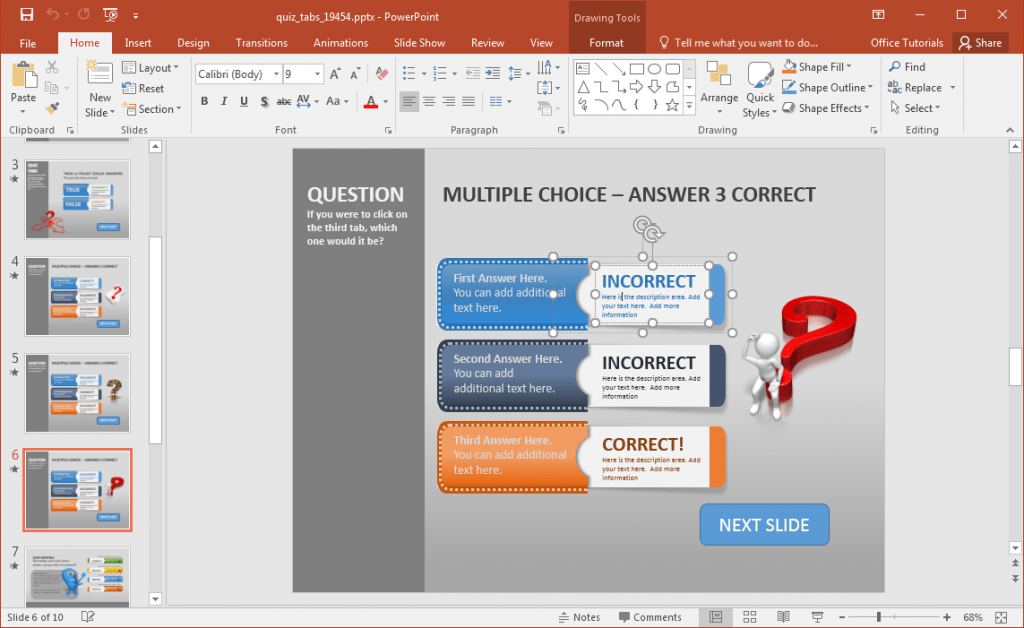Open the Quick Styles gallery

760,90
